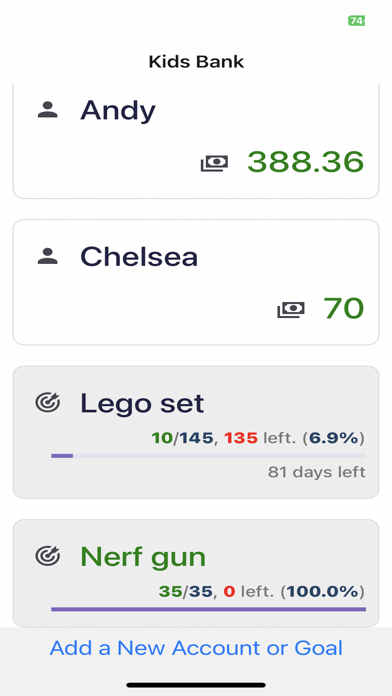Tap the person icon beside Chelsea
The height and width of the screenshot is (696, 392).
(x=48, y=256)
